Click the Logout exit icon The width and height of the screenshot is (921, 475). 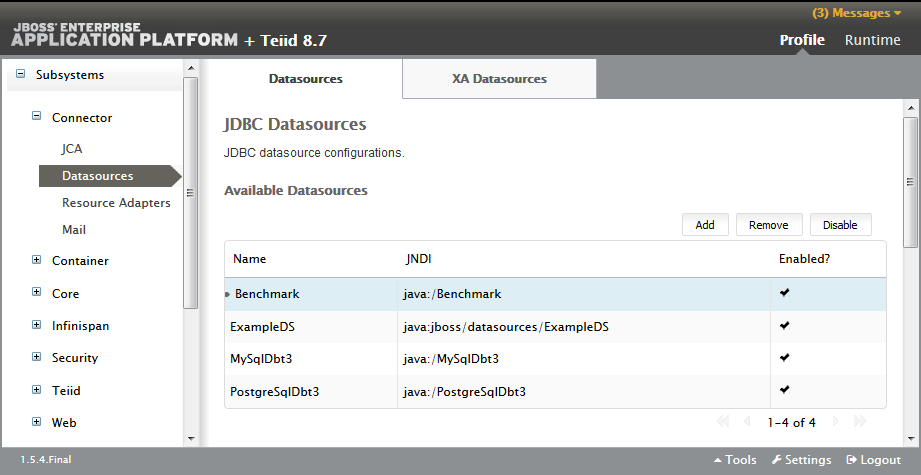852,460
